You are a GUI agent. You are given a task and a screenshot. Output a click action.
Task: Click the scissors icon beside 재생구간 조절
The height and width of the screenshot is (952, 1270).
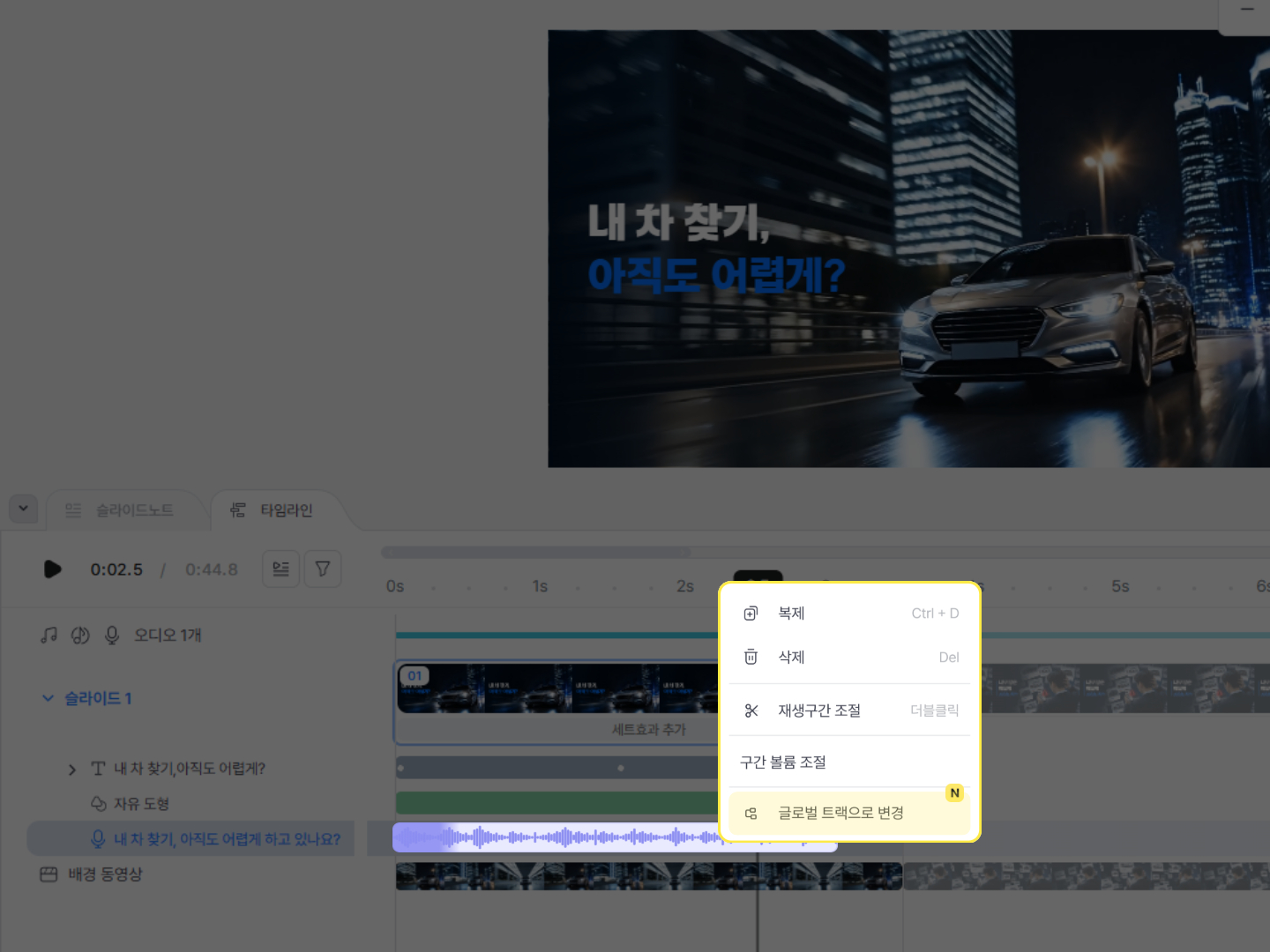tap(751, 710)
